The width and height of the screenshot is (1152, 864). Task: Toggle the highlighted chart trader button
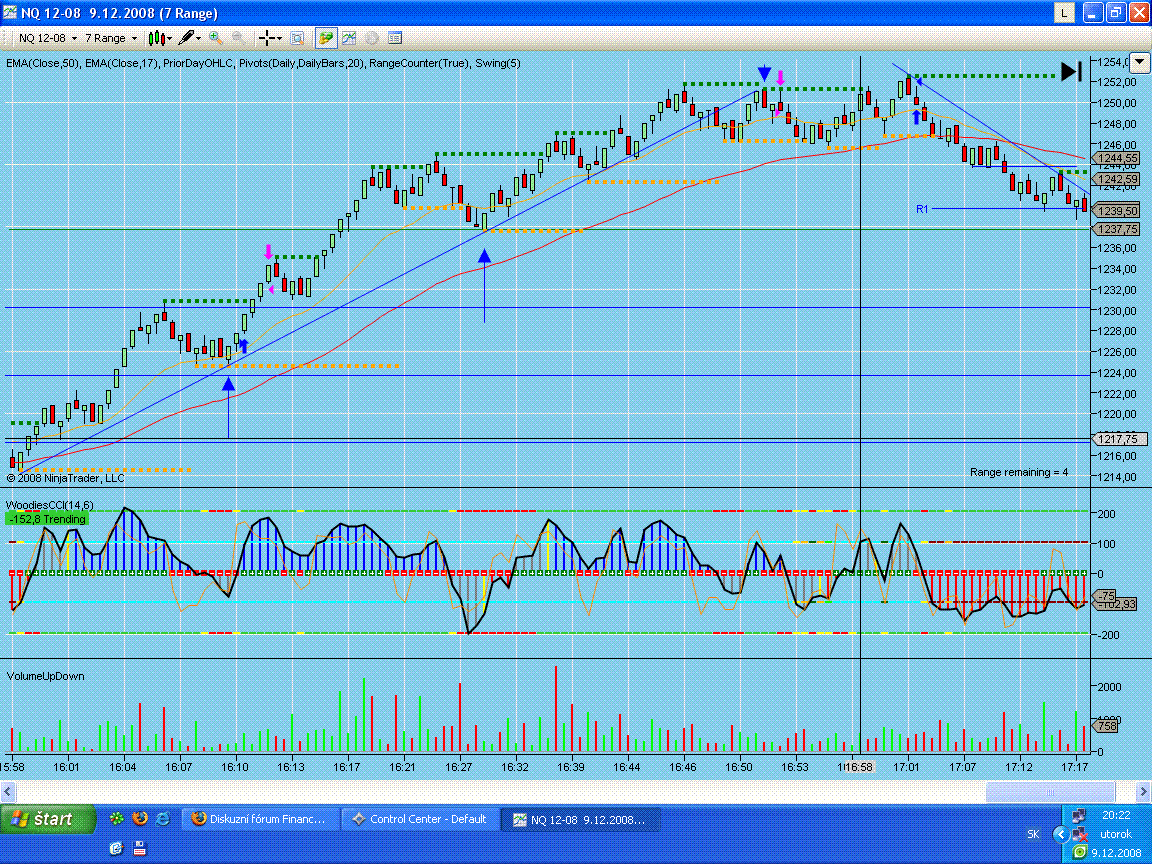point(326,38)
